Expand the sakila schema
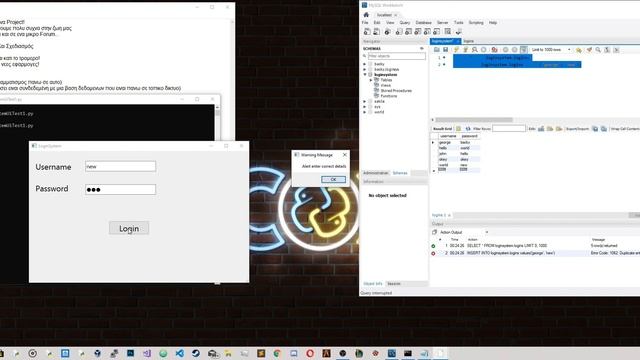The height and width of the screenshot is (360, 640). coord(364,101)
